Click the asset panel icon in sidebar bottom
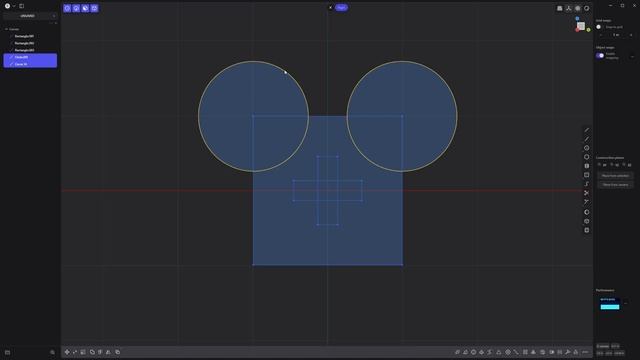640x360 pixels. pyautogui.click(x=7, y=352)
